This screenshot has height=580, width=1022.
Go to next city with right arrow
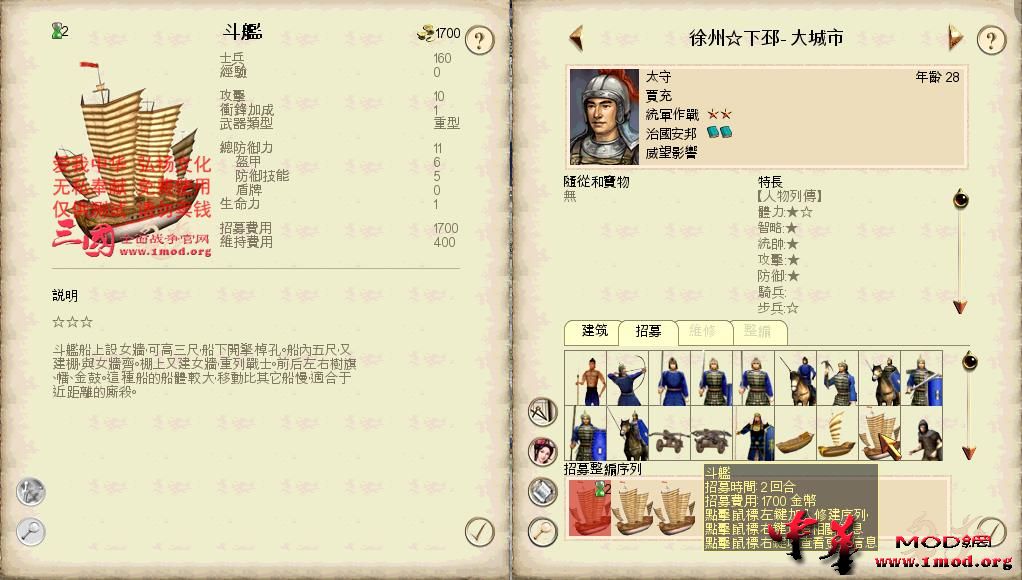click(x=955, y=38)
